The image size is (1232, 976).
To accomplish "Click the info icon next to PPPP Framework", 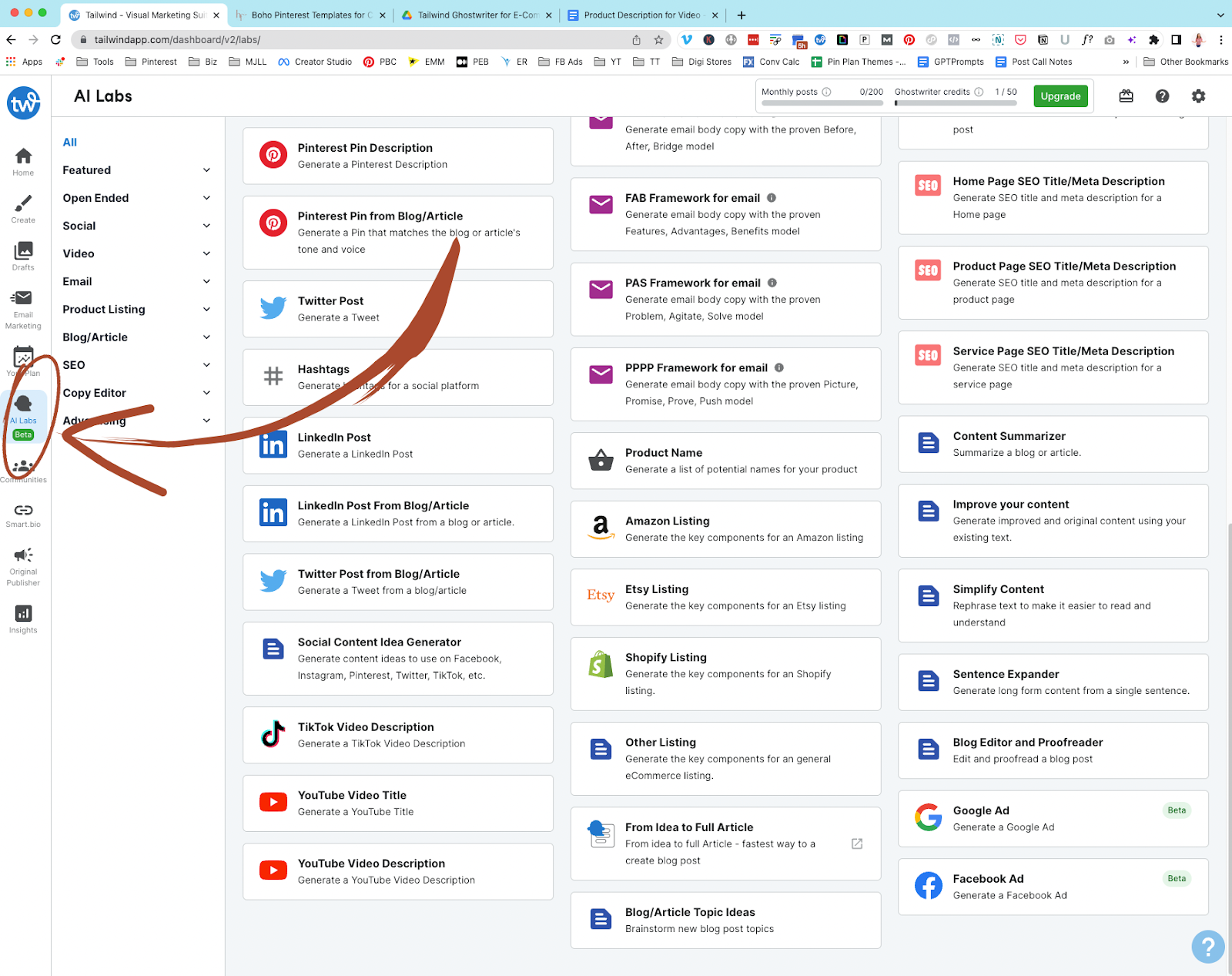I will point(779,367).
